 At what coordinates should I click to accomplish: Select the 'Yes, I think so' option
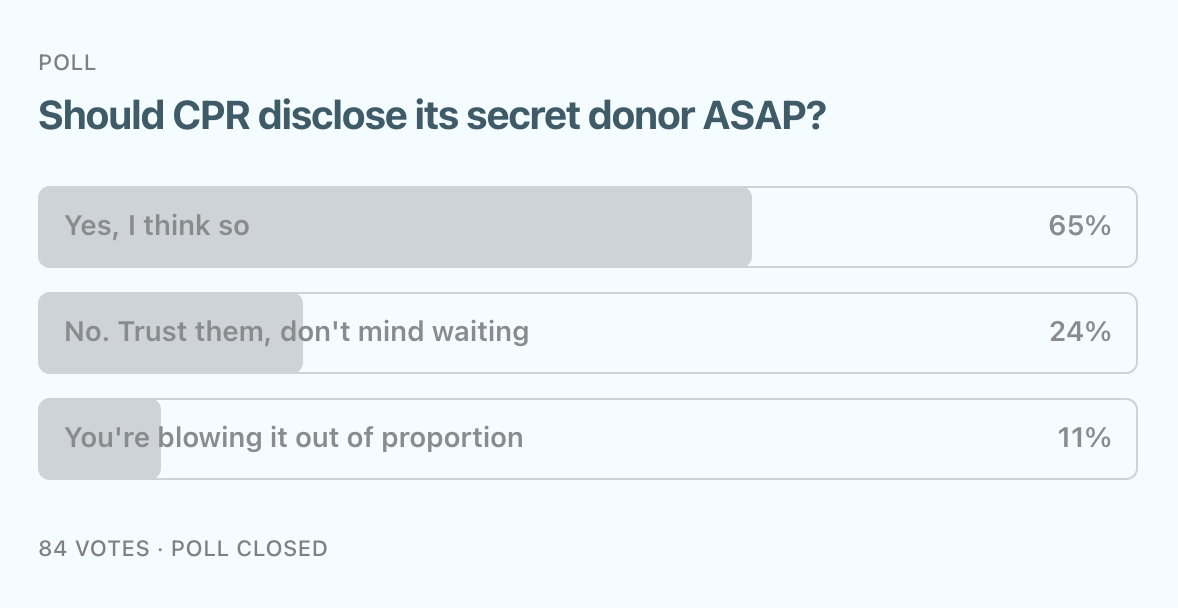pos(587,227)
